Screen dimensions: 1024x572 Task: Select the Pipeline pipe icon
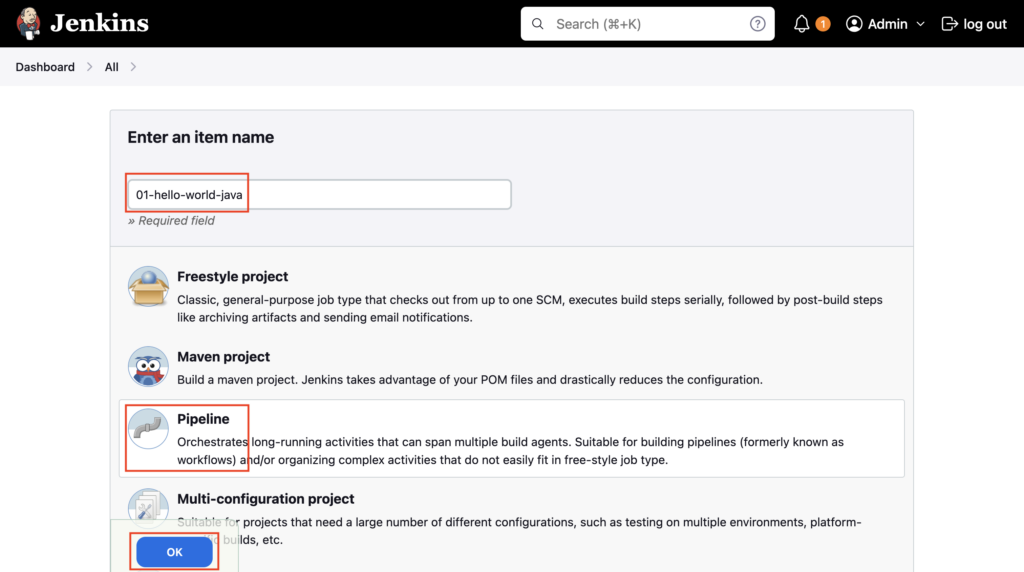pos(148,428)
